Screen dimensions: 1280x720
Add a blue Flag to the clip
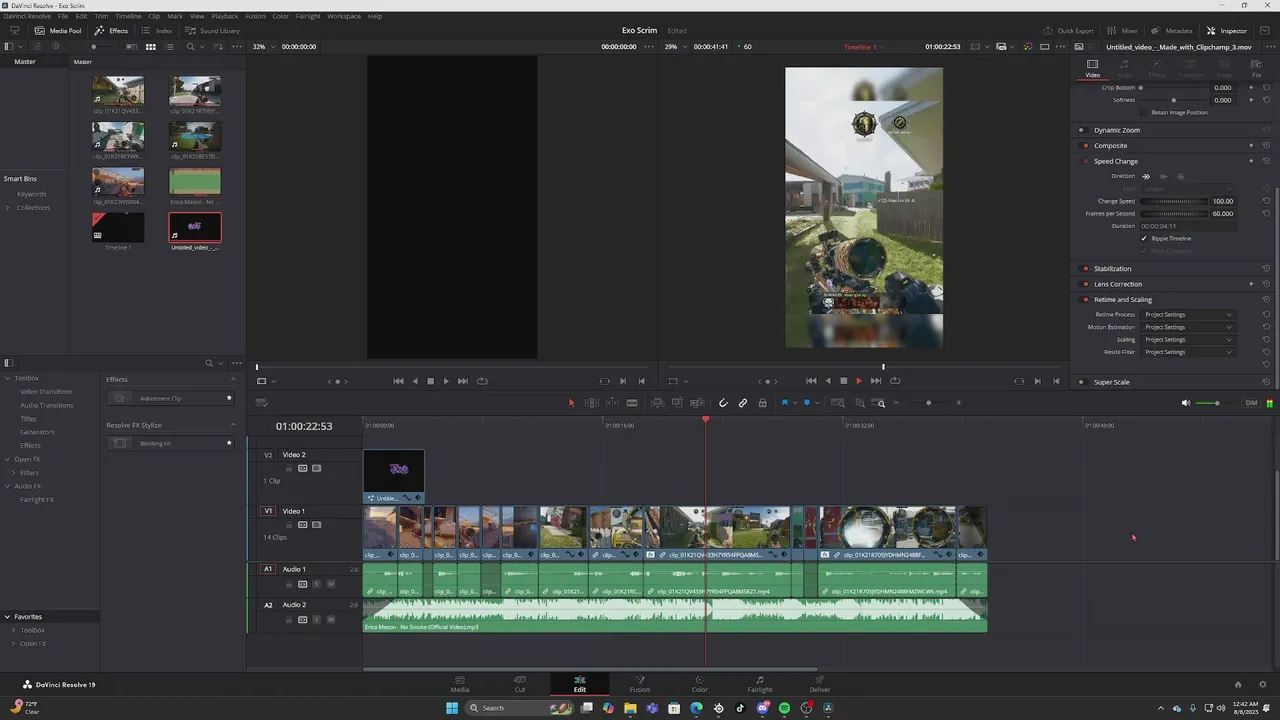pyautogui.click(x=784, y=403)
